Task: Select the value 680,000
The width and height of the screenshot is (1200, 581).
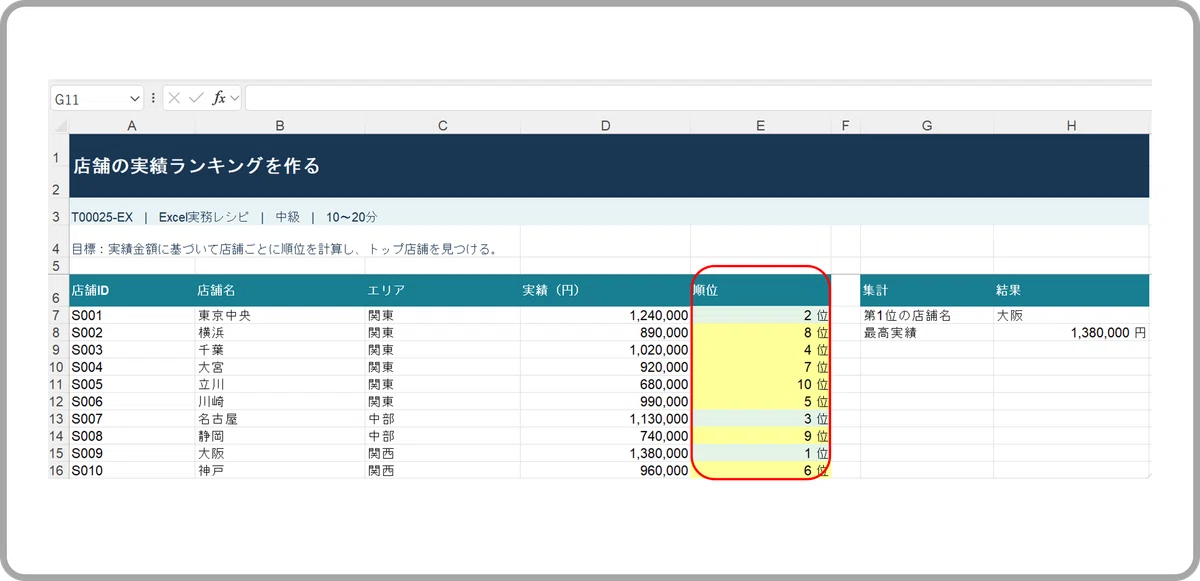Action: 605,384
